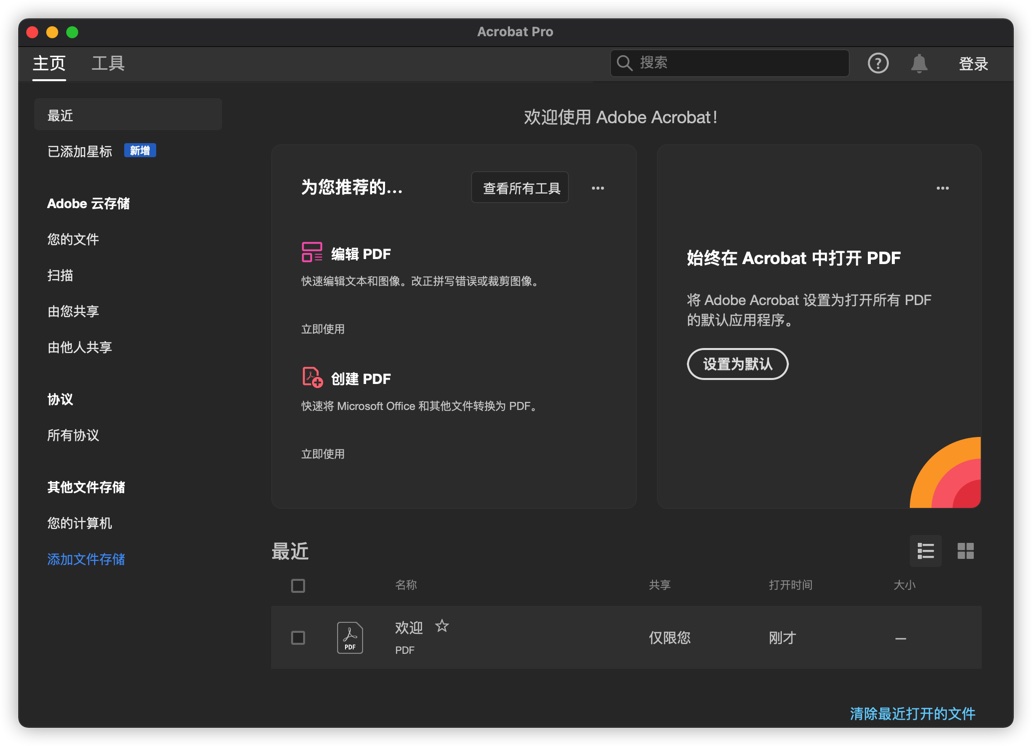Screen dimensions: 1032x746
Task: Open 您的文件 in sidebar
Action: pos(73,240)
